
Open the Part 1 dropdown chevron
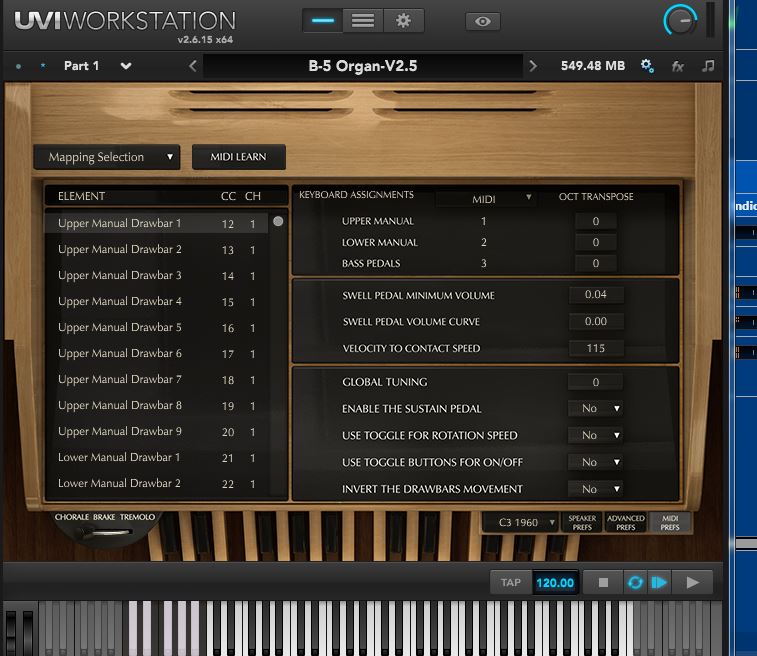pyautogui.click(x=126, y=66)
